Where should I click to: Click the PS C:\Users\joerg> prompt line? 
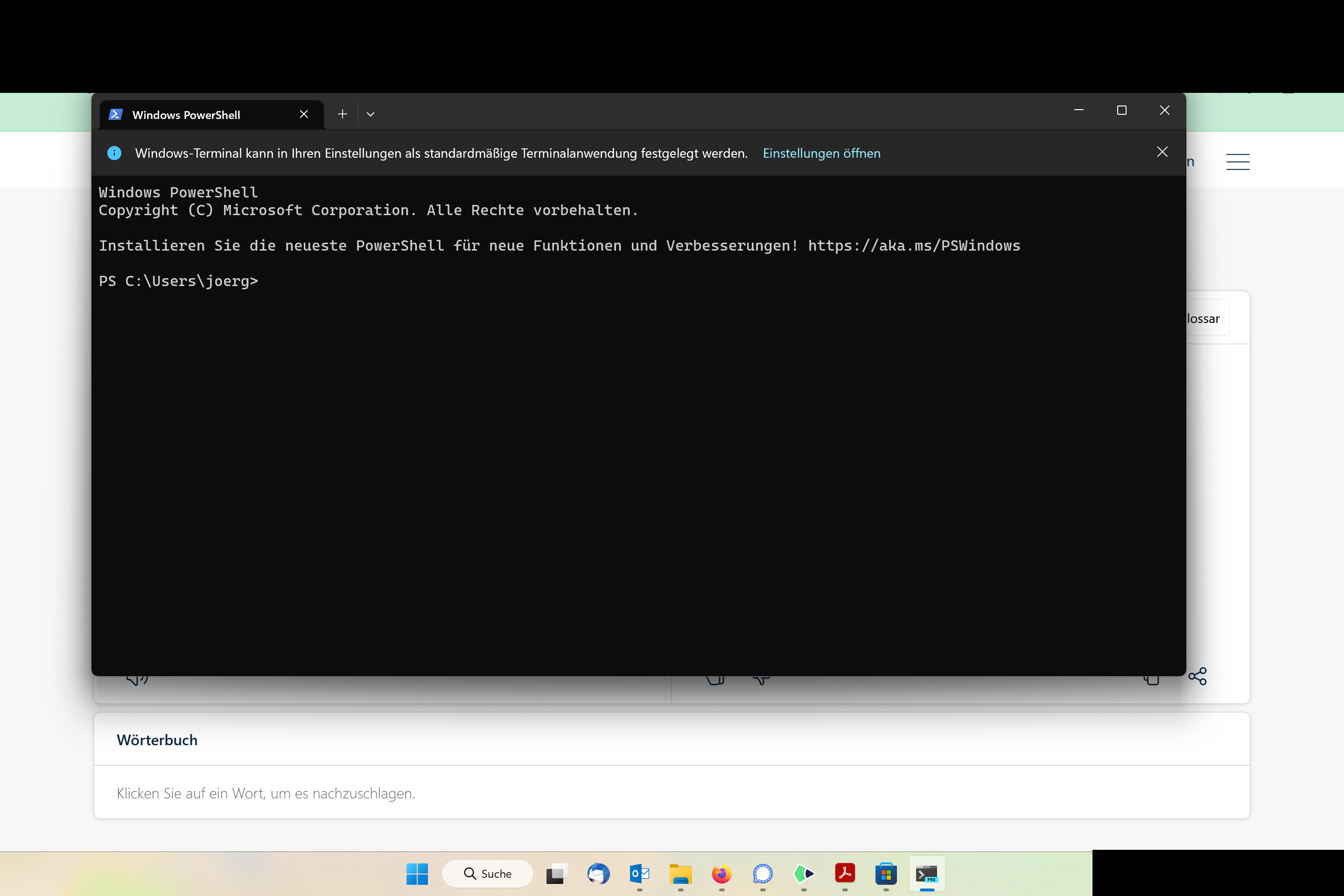(x=178, y=281)
